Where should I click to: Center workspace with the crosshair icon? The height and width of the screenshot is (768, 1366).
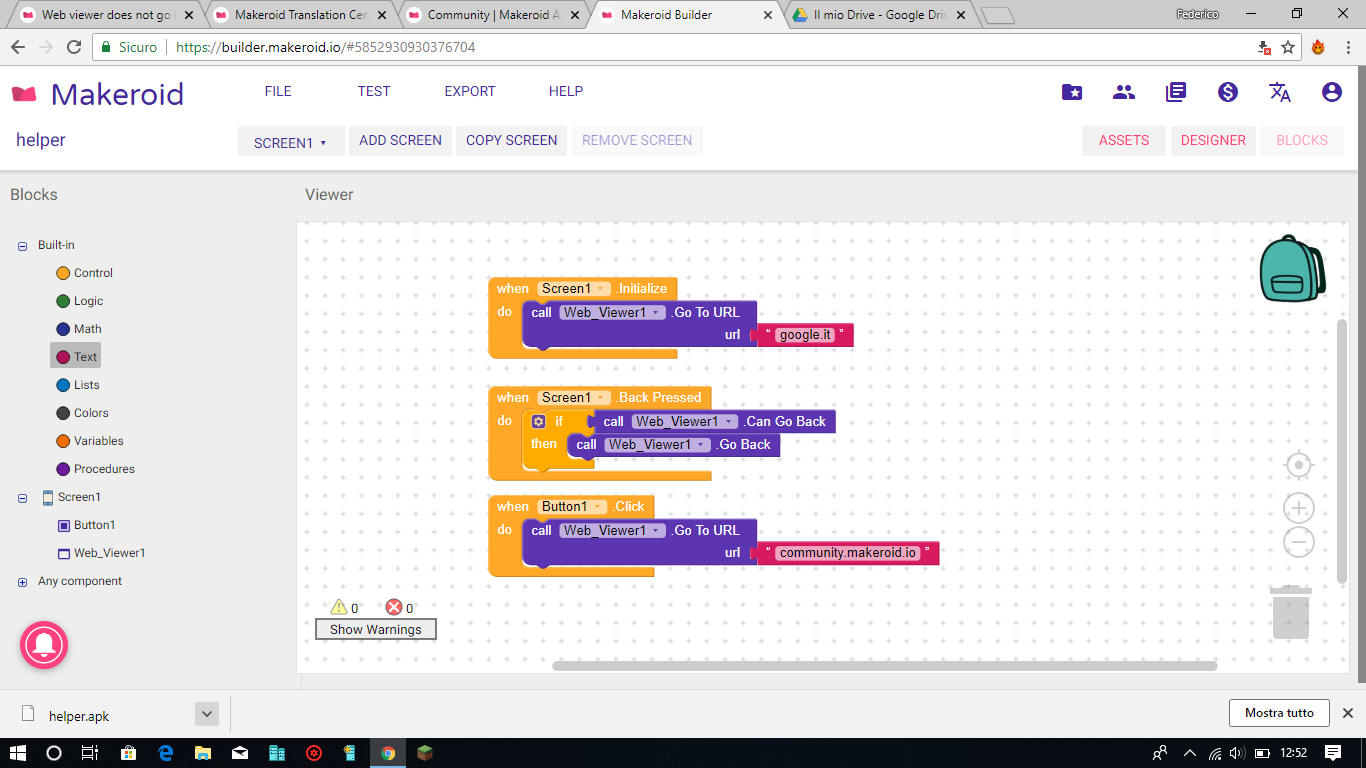[1298, 466]
